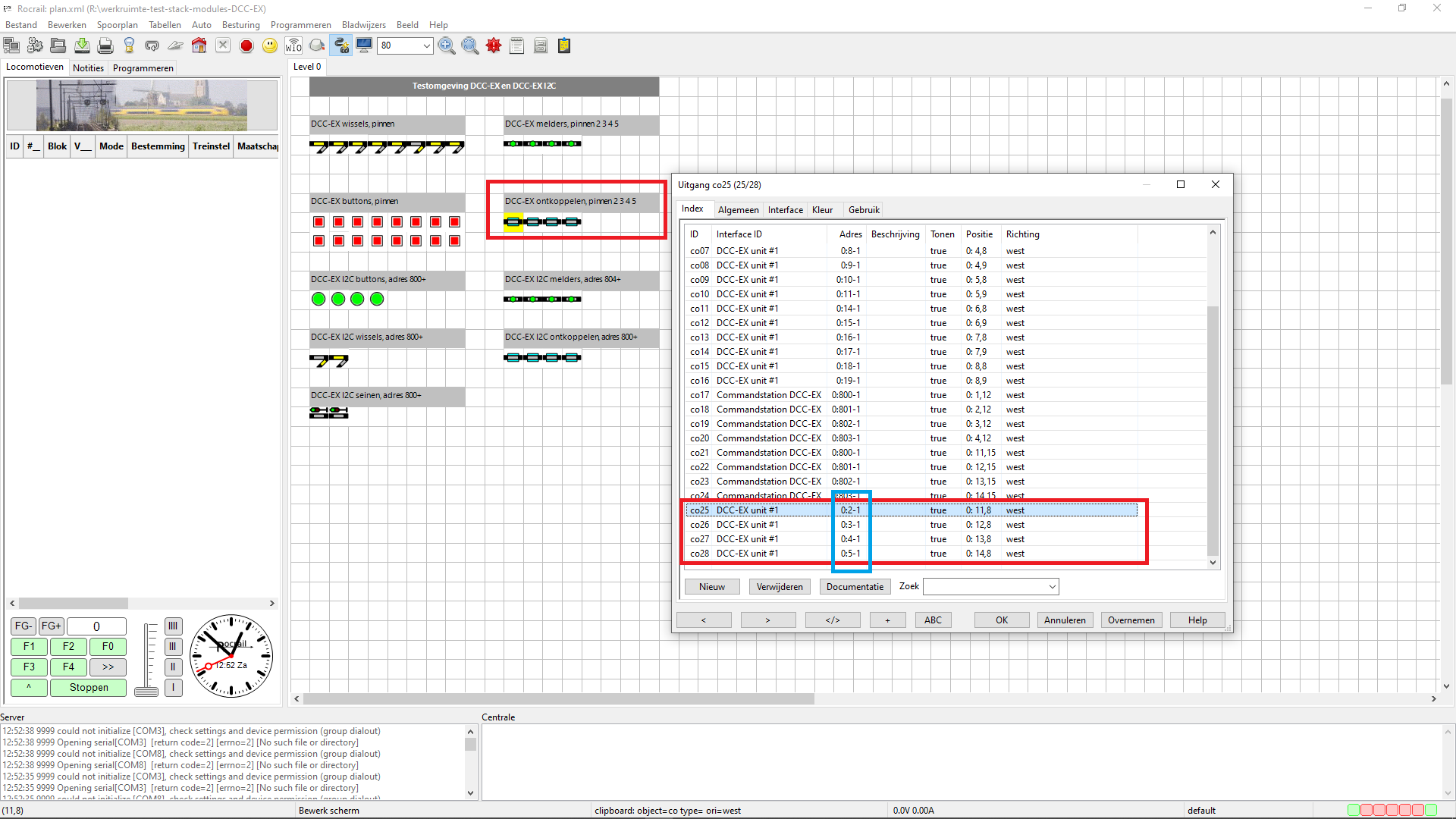Toggle the F1 function button
Screen dimensions: 1456x819
coord(29,646)
